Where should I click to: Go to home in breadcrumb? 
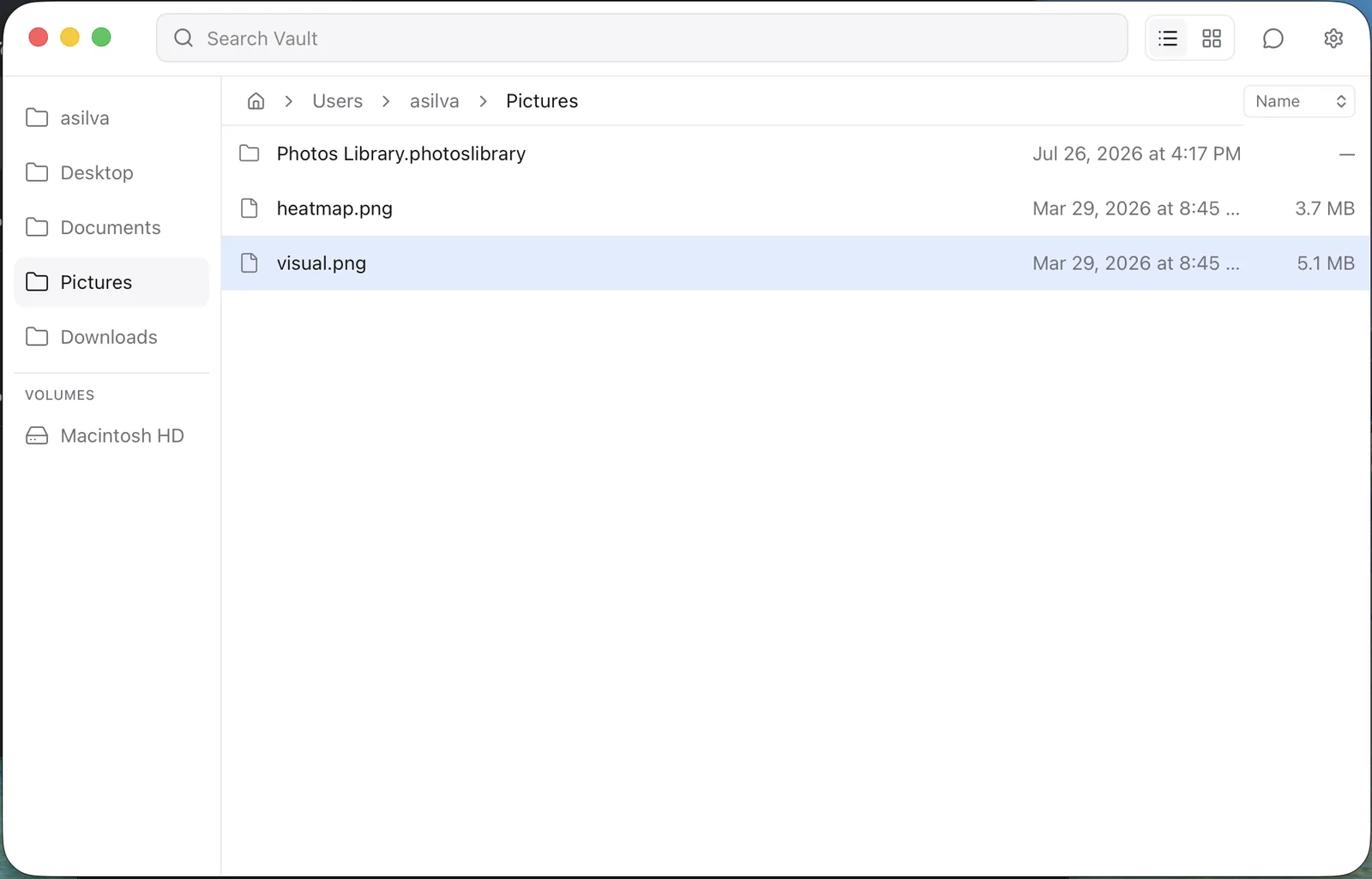point(256,101)
